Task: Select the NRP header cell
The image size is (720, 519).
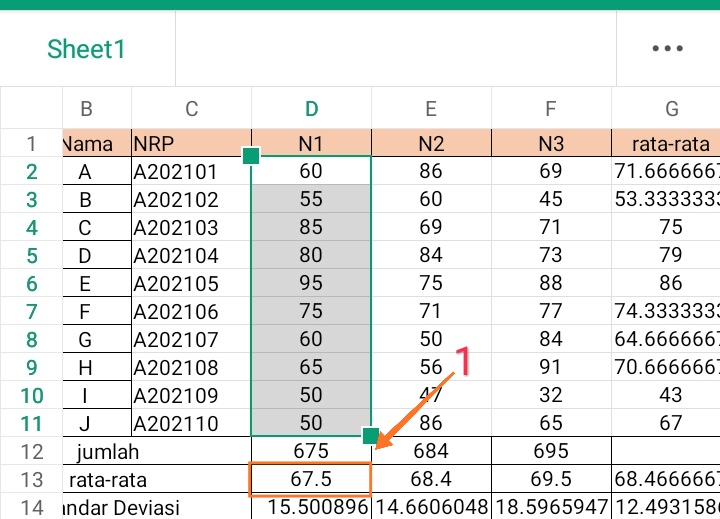Action: [191, 143]
